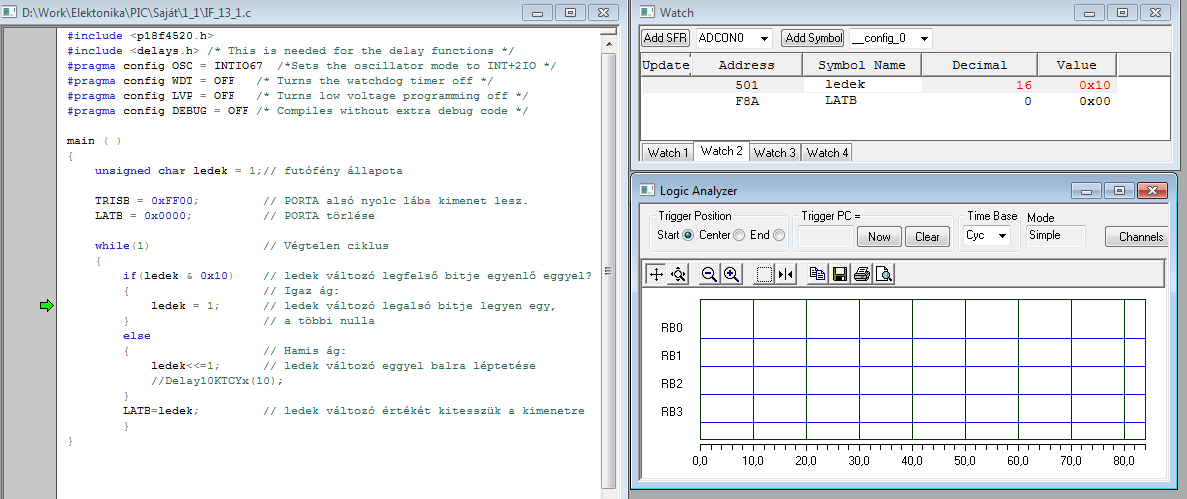Click the Now trigger button
The width and height of the screenshot is (1187, 499).
[x=879, y=237]
